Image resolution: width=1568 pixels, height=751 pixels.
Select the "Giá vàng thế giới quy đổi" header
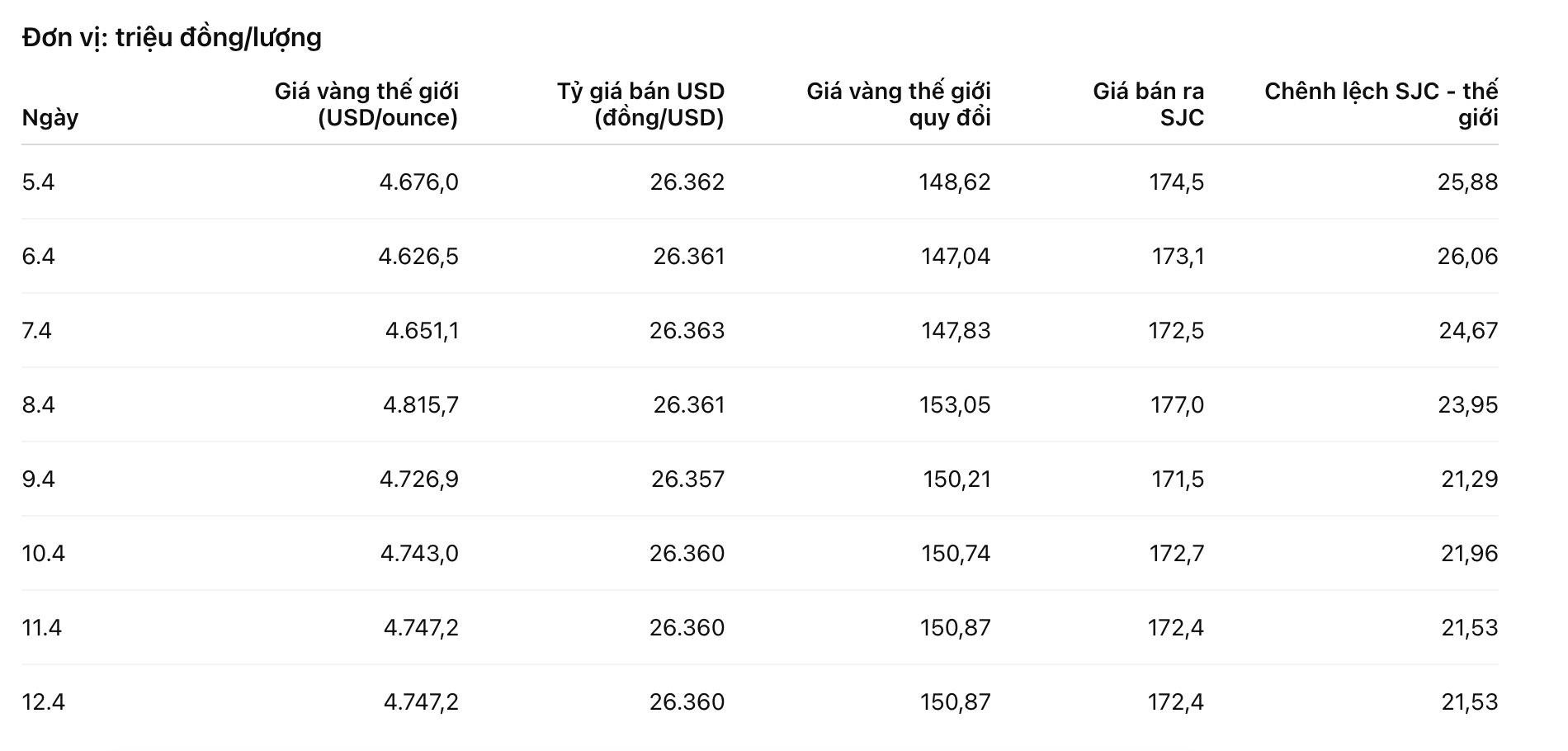[x=899, y=104]
